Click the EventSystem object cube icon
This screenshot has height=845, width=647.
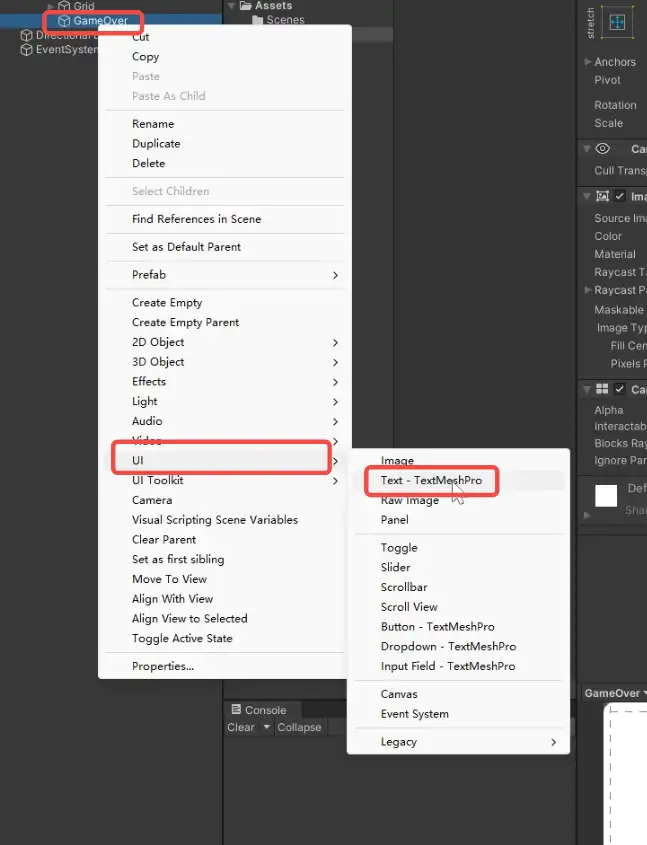click(26, 50)
